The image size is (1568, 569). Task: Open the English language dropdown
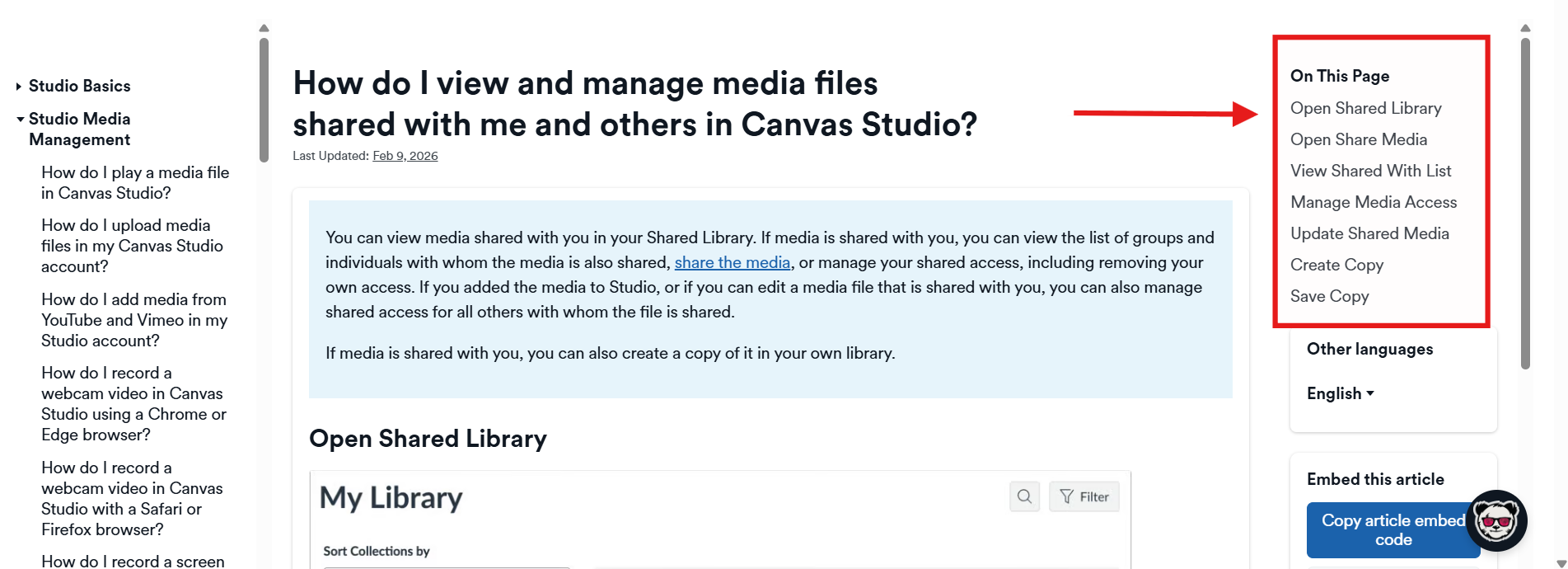tap(1341, 393)
